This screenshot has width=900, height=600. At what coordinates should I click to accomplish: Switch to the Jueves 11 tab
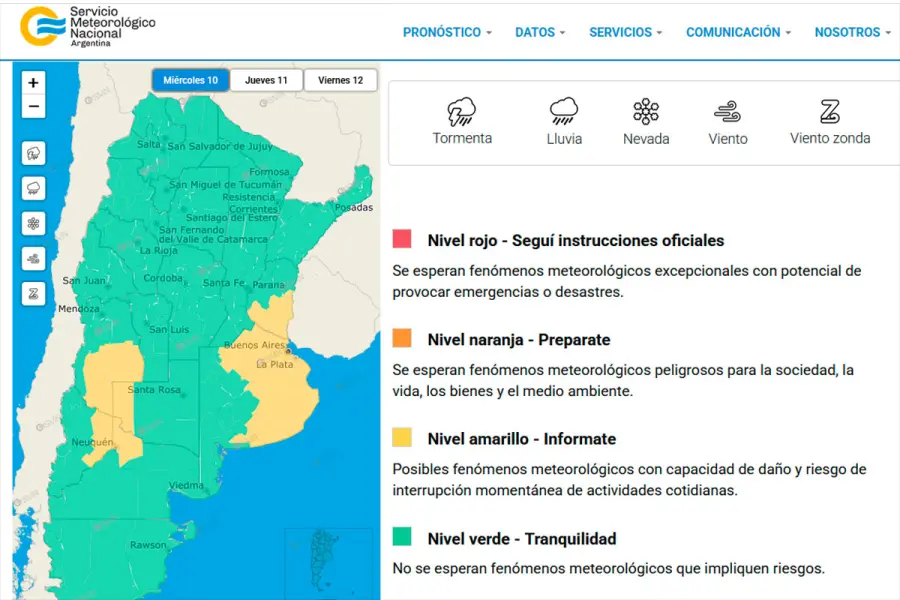tap(266, 80)
